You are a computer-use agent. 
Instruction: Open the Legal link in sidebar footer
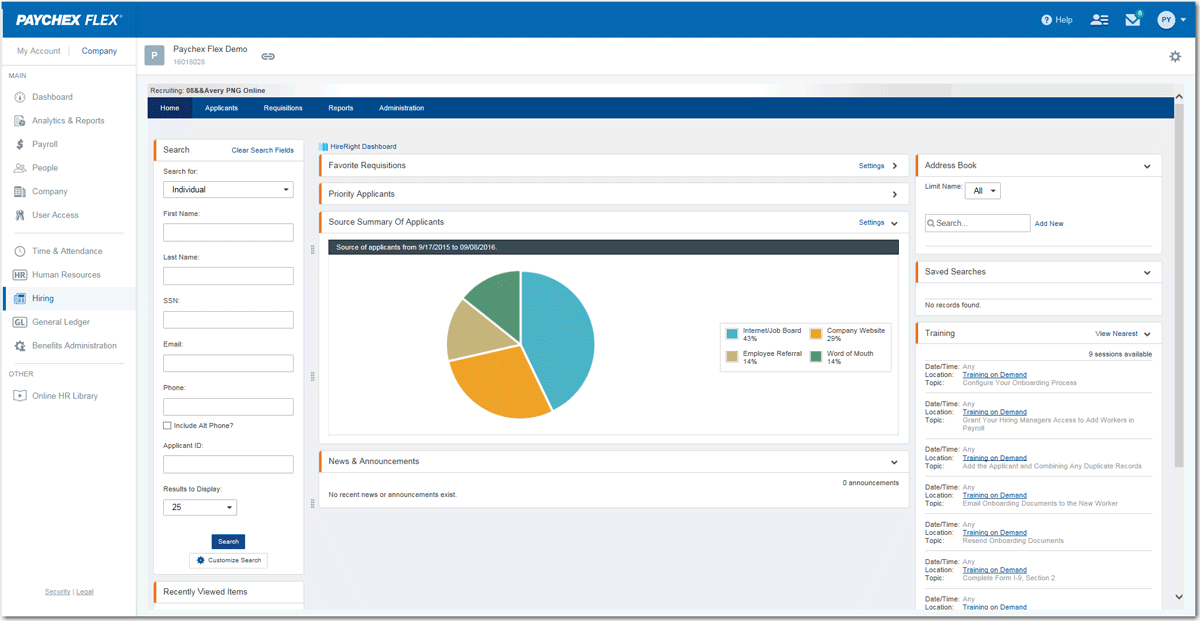point(85,592)
